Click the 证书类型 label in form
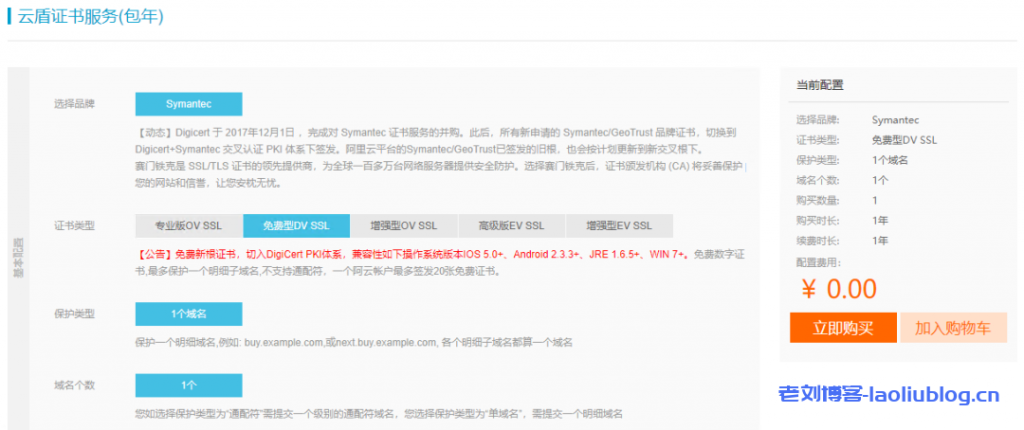Image resolution: width=1024 pixels, height=430 pixels. click(x=74, y=226)
